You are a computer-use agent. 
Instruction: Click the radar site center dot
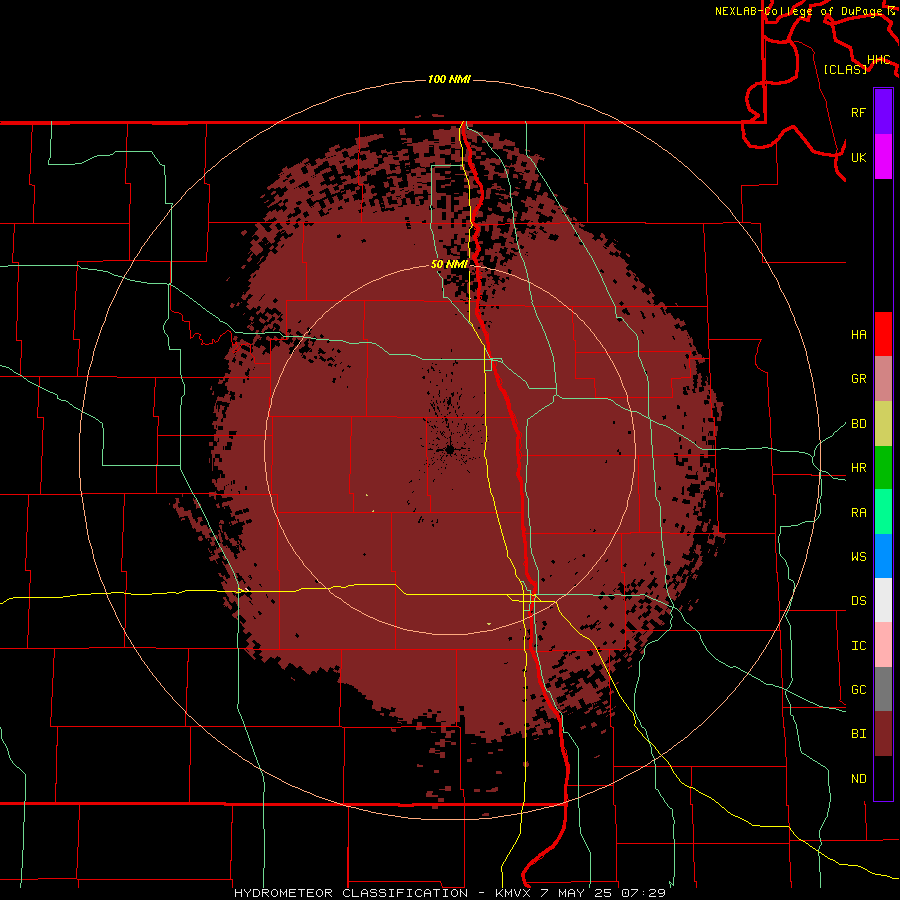click(450, 450)
